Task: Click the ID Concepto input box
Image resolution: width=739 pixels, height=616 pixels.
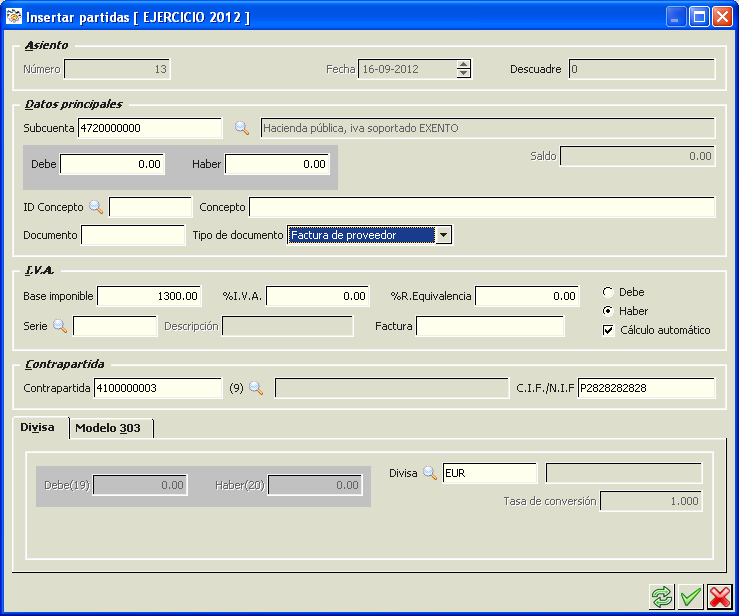Action: coord(150,207)
